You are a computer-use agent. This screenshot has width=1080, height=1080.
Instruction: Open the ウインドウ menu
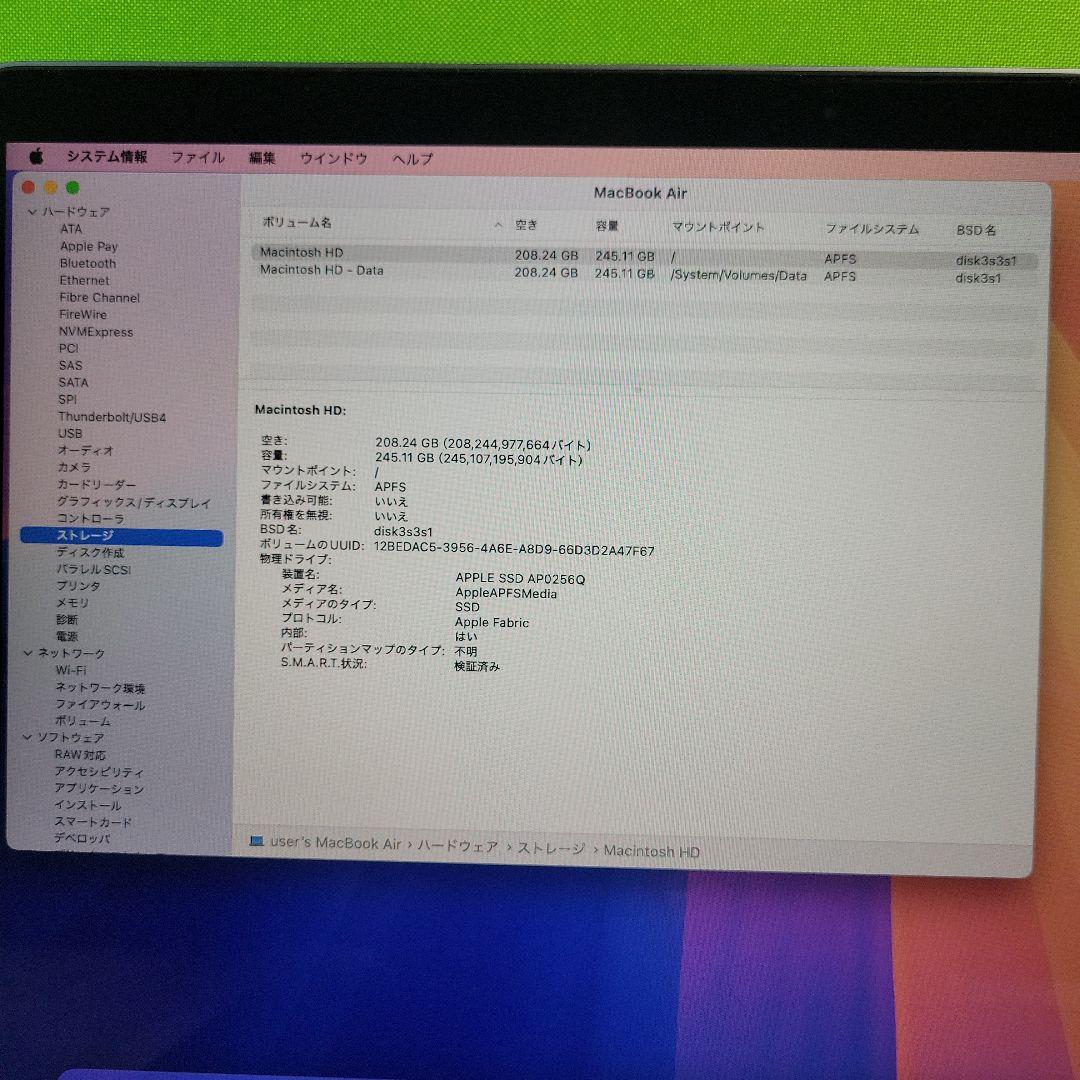[331, 158]
